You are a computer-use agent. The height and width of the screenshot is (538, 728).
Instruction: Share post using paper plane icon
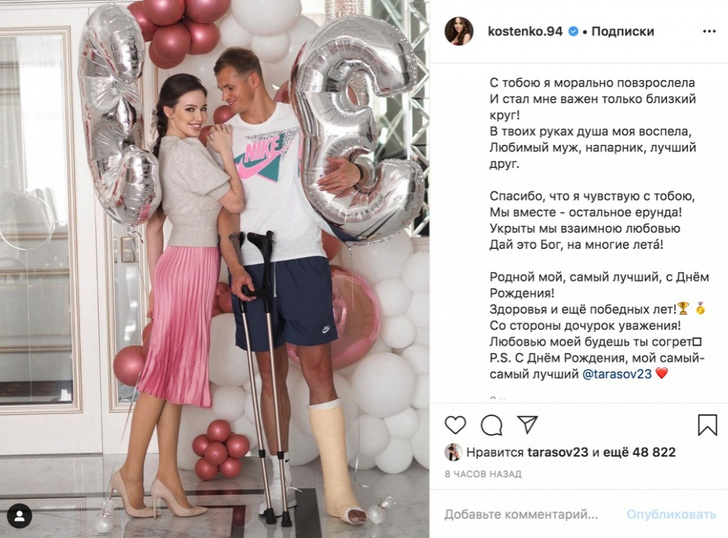(x=527, y=424)
